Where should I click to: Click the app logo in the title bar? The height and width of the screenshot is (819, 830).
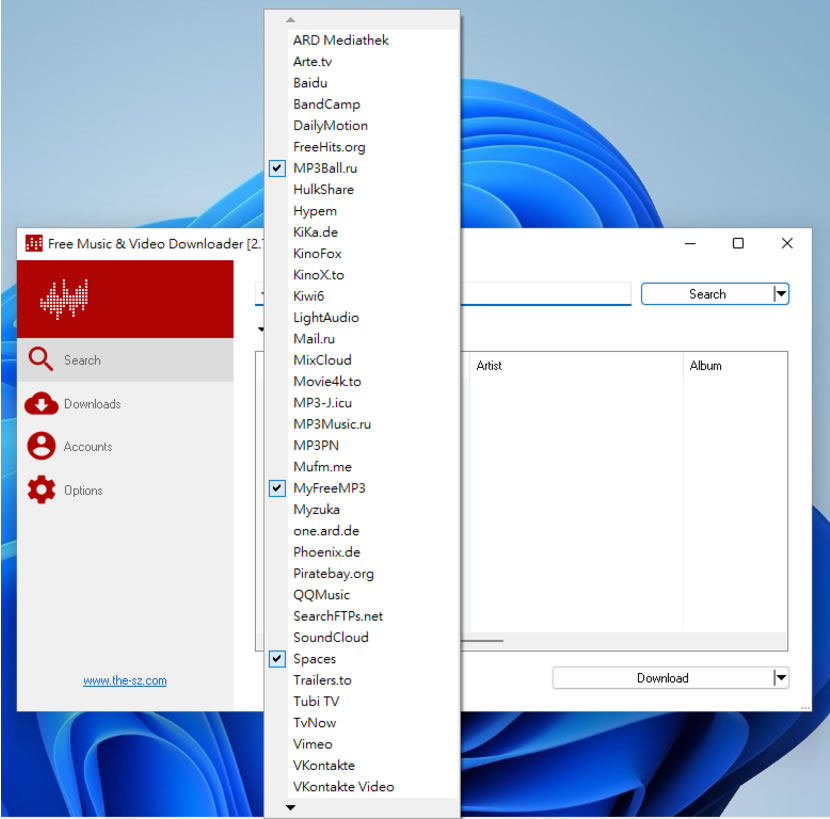[34, 244]
